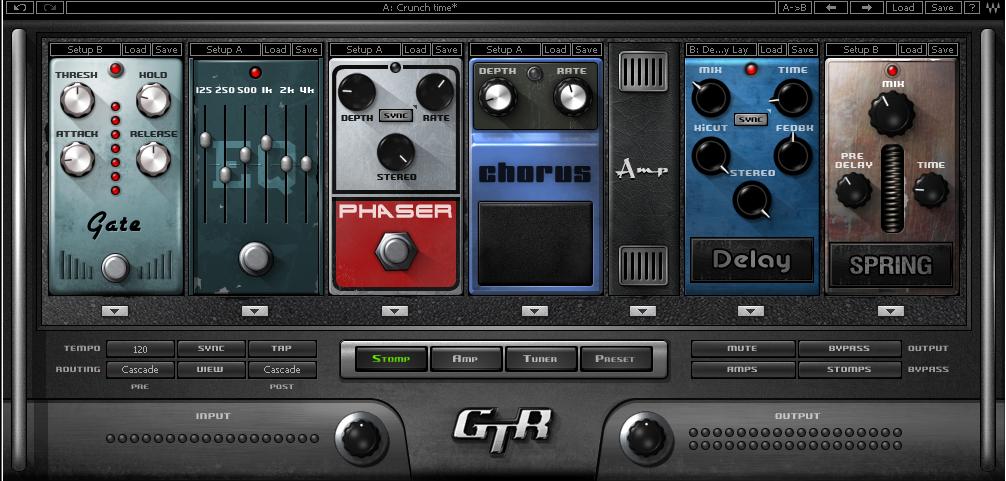Click the Gate ATTACK knob

78,158
